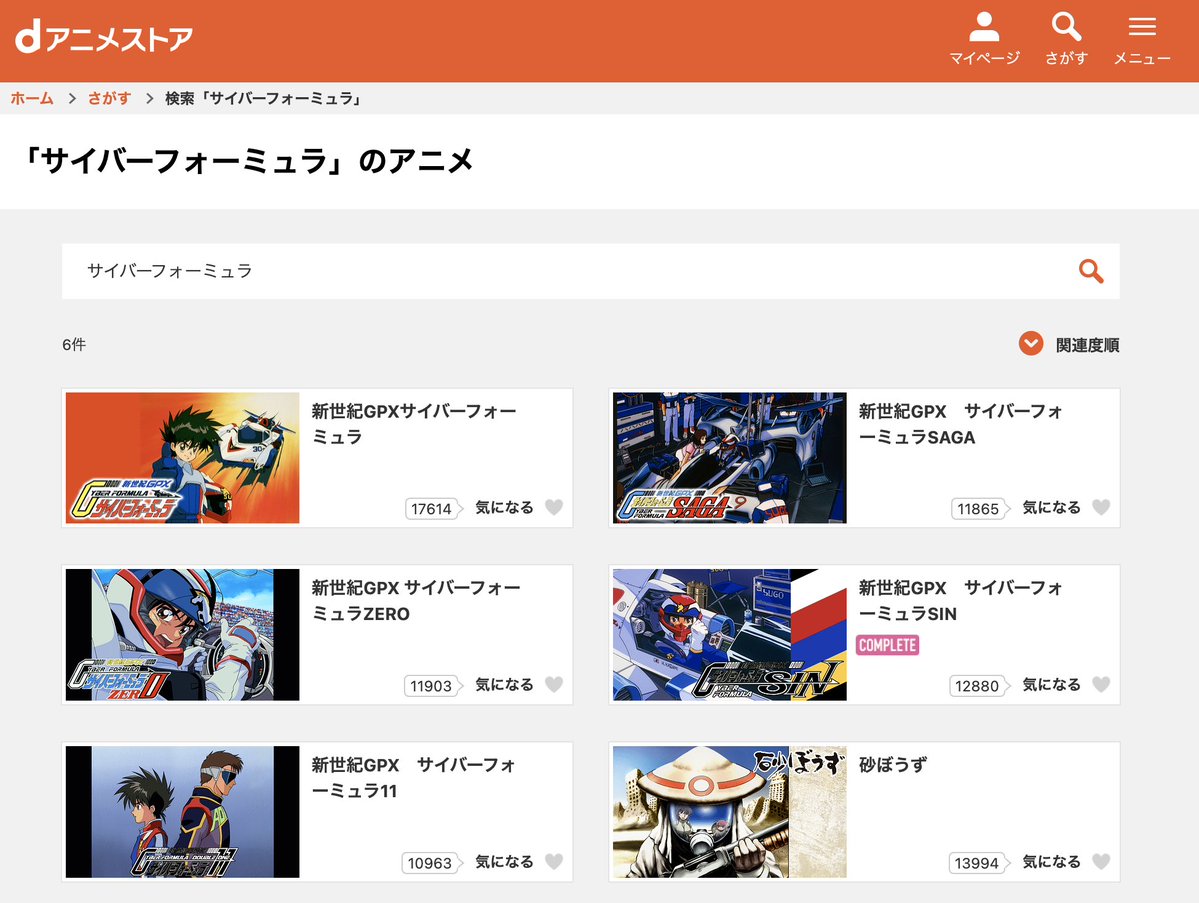The height and width of the screenshot is (903, 1199).
Task: Open サイバーフォーミュラZERO thumbnail
Action: click(182, 635)
